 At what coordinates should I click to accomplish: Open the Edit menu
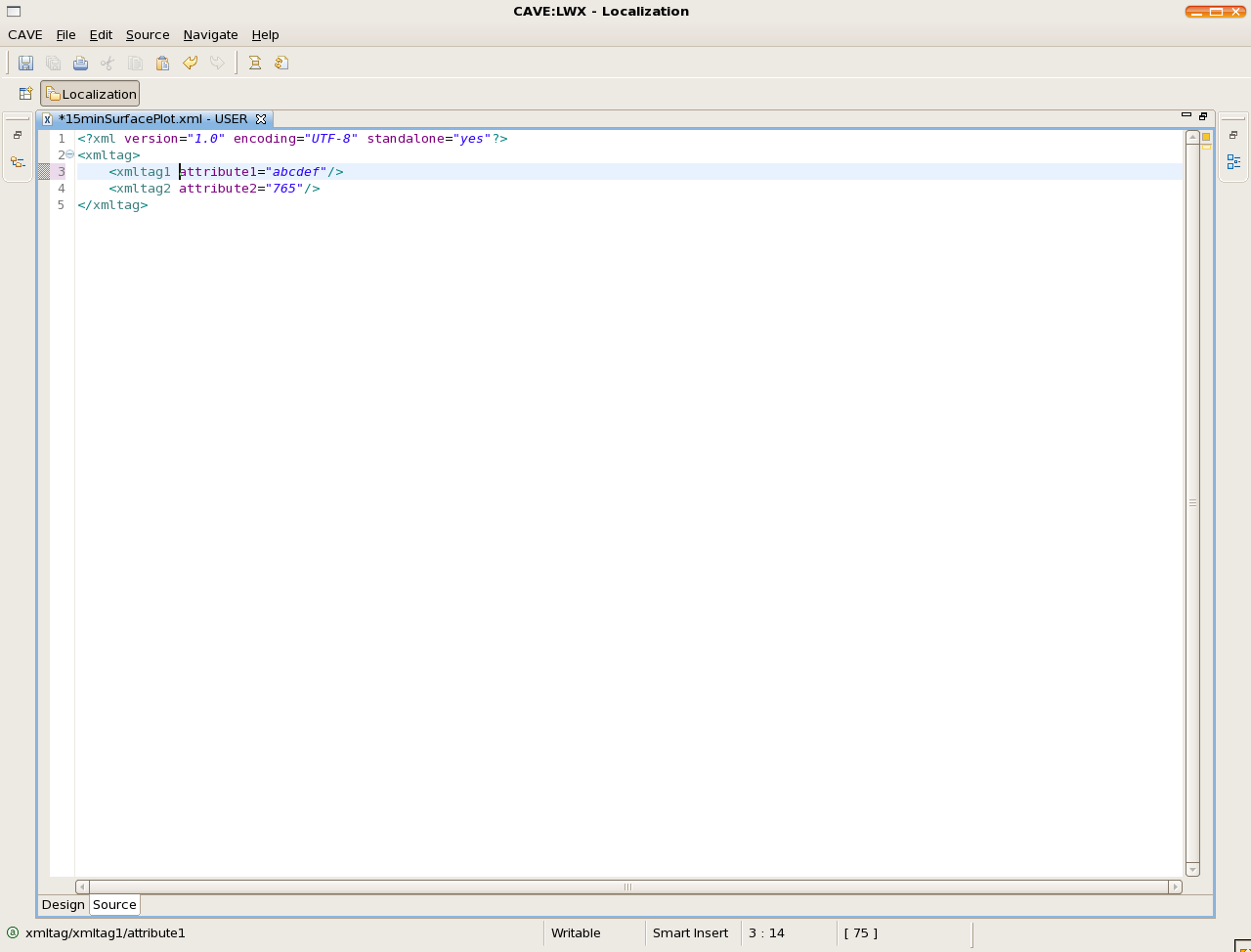pyautogui.click(x=101, y=34)
